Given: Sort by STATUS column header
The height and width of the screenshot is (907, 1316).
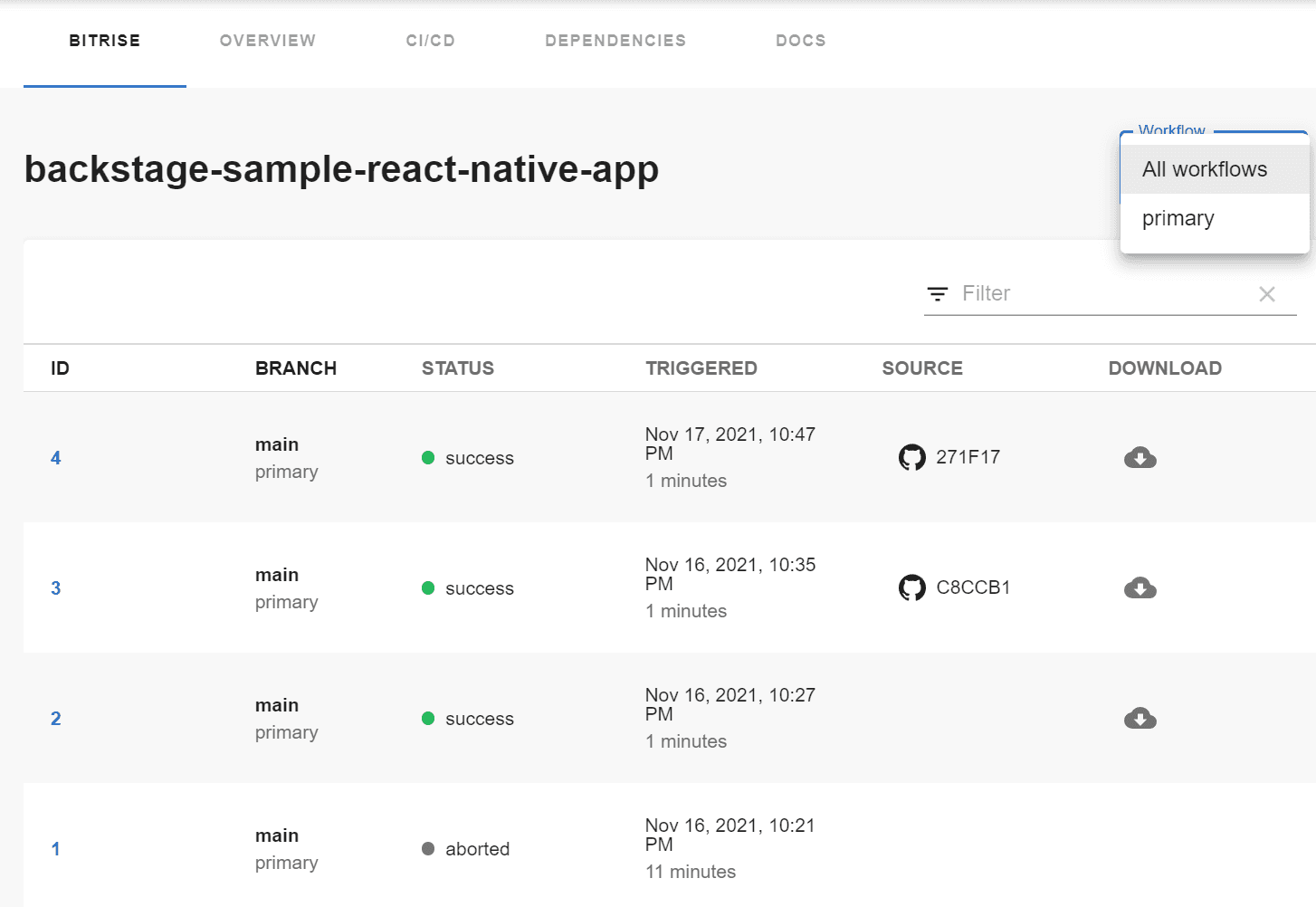Looking at the screenshot, I should pos(458,368).
